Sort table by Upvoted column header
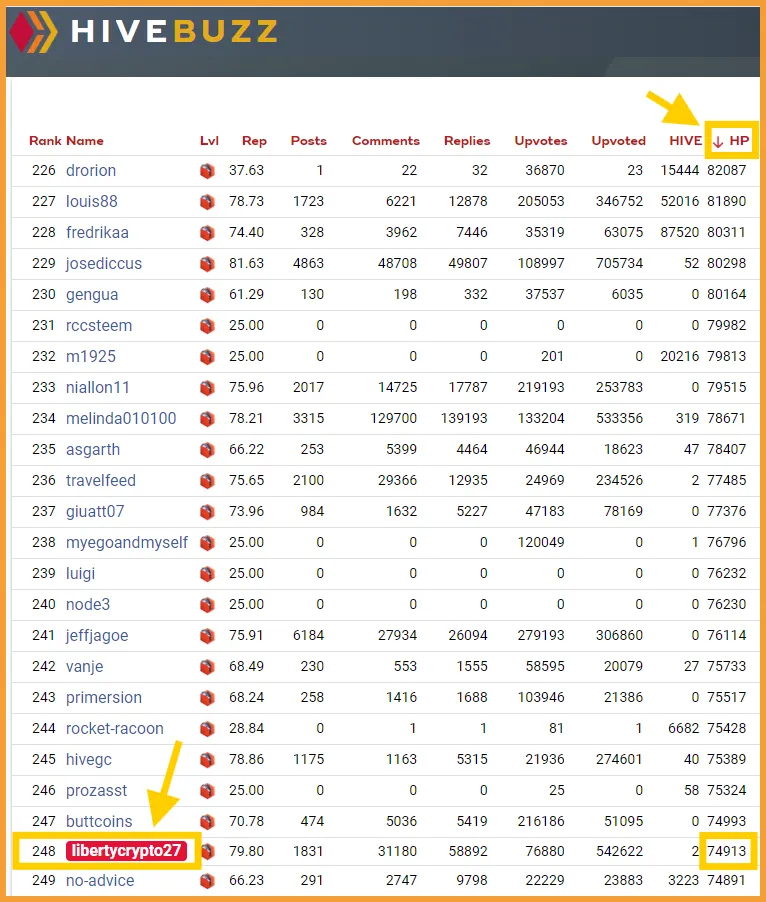The height and width of the screenshot is (902, 766). (619, 141)
